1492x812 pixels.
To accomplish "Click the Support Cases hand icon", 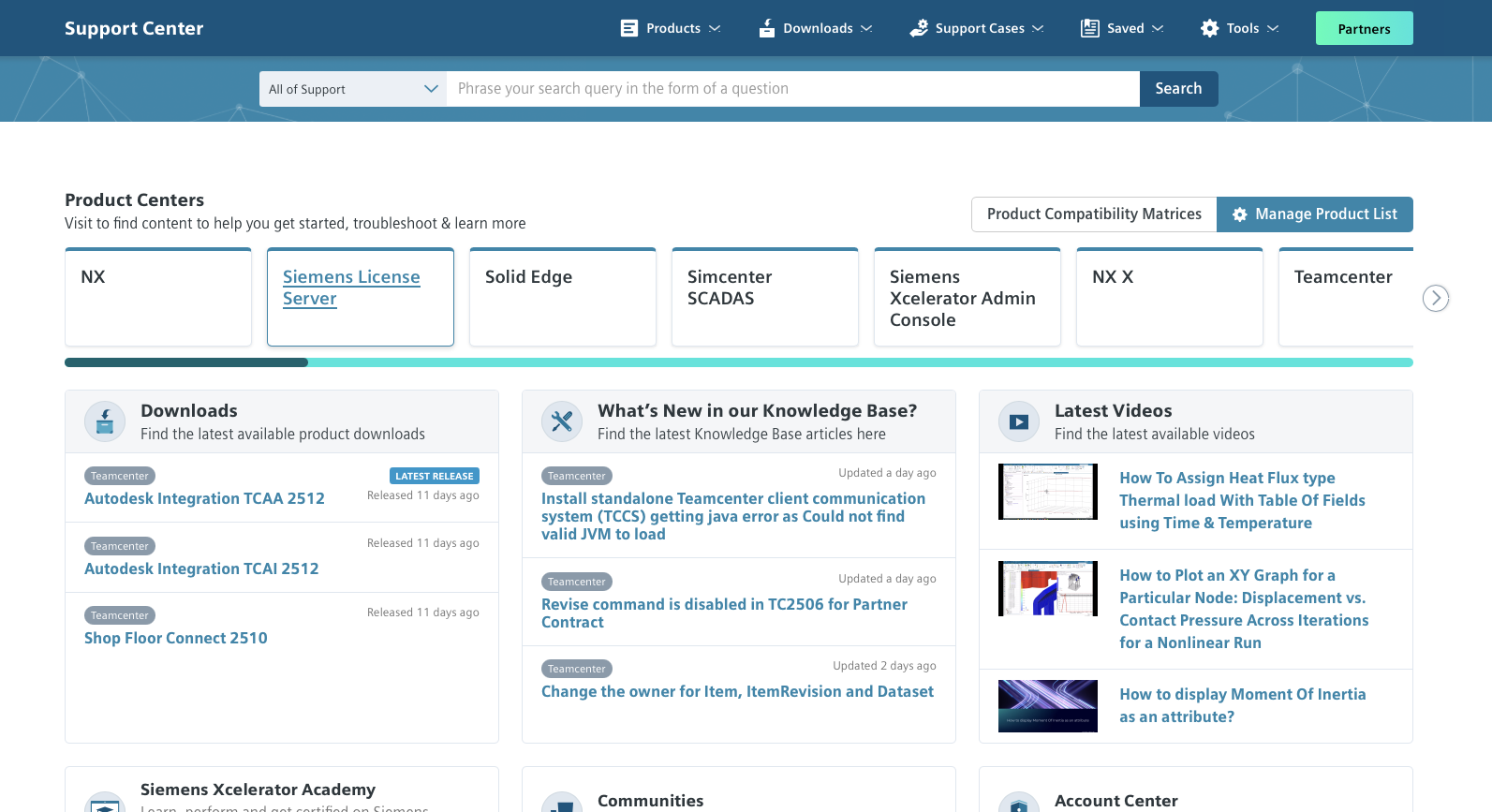I will [x=919, y=28].
